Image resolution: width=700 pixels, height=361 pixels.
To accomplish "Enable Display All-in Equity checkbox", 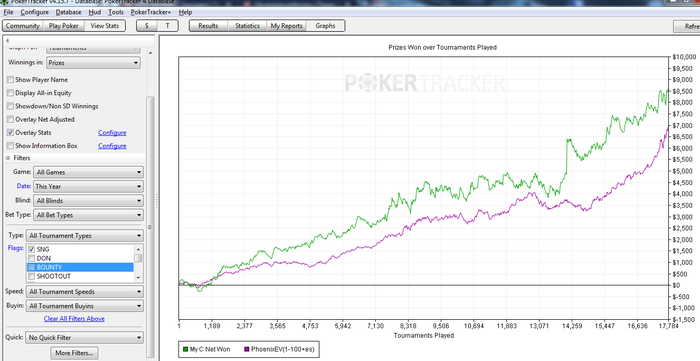I will click(10, 93).
